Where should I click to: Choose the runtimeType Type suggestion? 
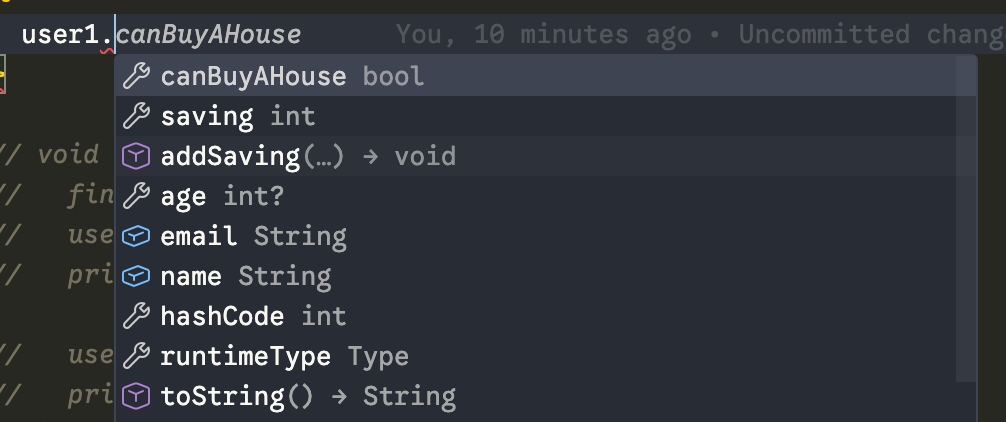click(x=284, y=356)
